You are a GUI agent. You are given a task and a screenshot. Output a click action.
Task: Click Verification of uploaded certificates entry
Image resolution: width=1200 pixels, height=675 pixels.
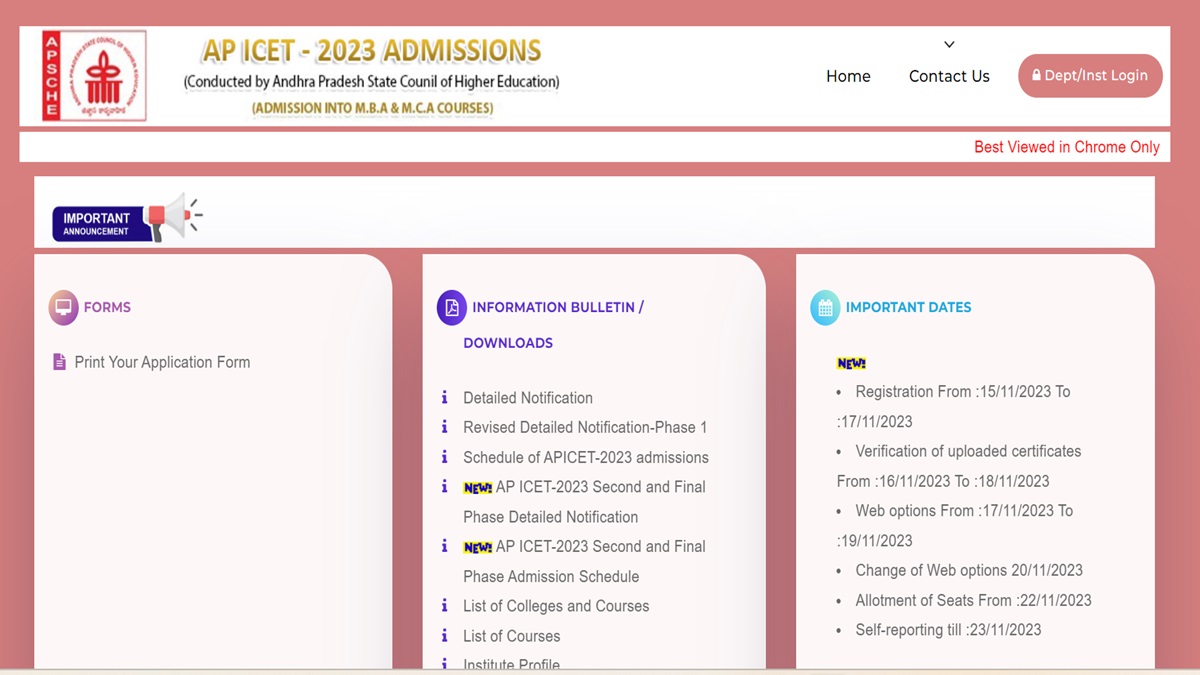coord(959,466)
